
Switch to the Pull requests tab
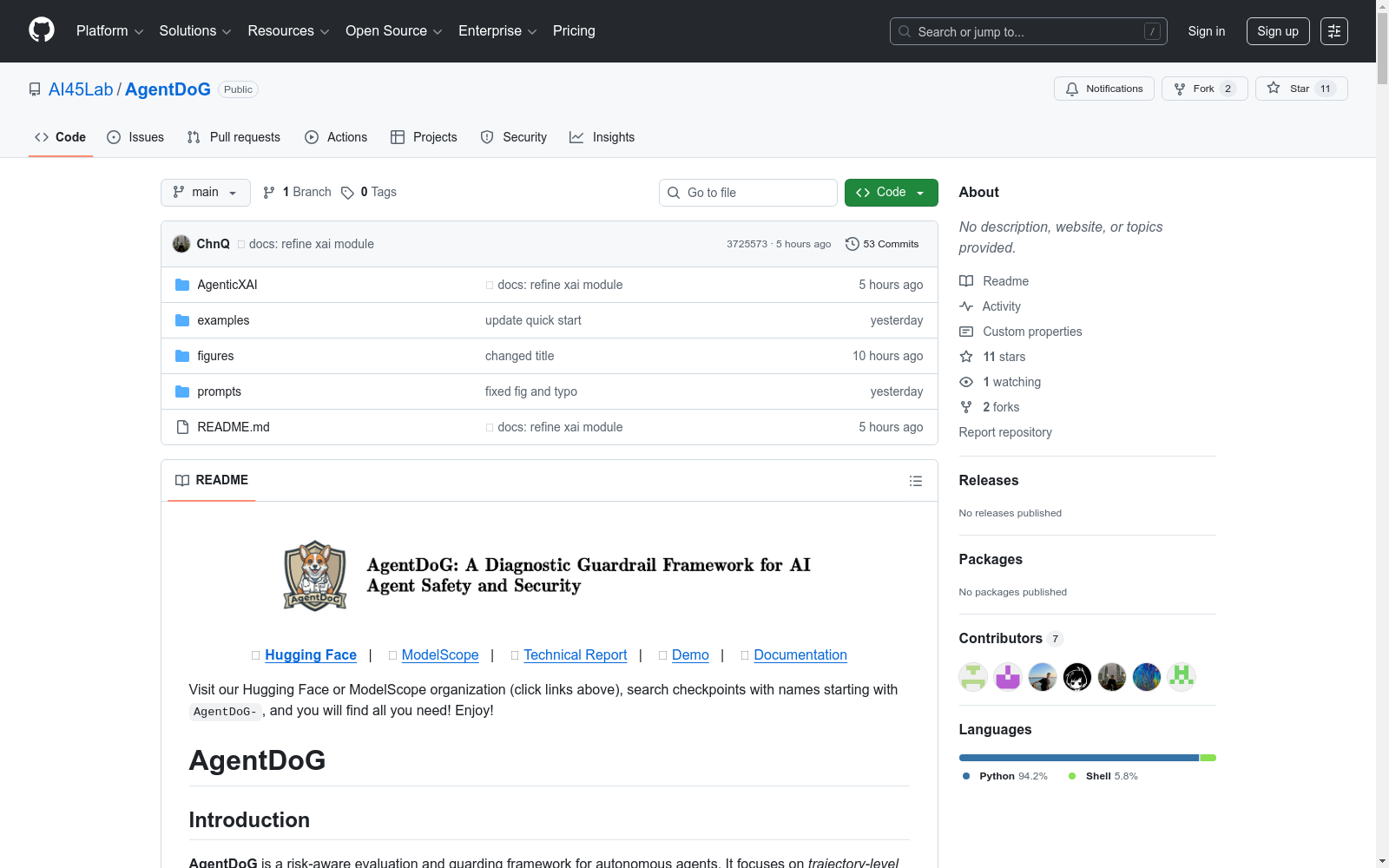click(x=234, y=137)
